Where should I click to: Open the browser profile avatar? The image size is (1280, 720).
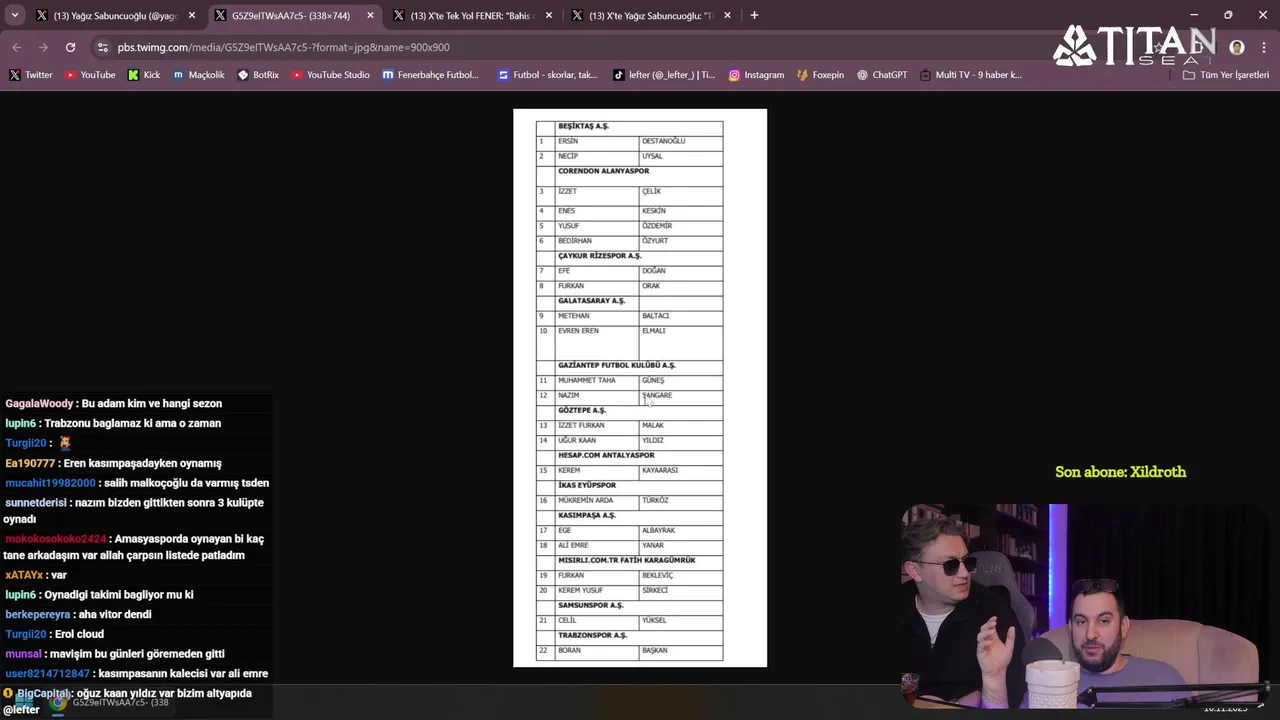(x=1237, y=47)
